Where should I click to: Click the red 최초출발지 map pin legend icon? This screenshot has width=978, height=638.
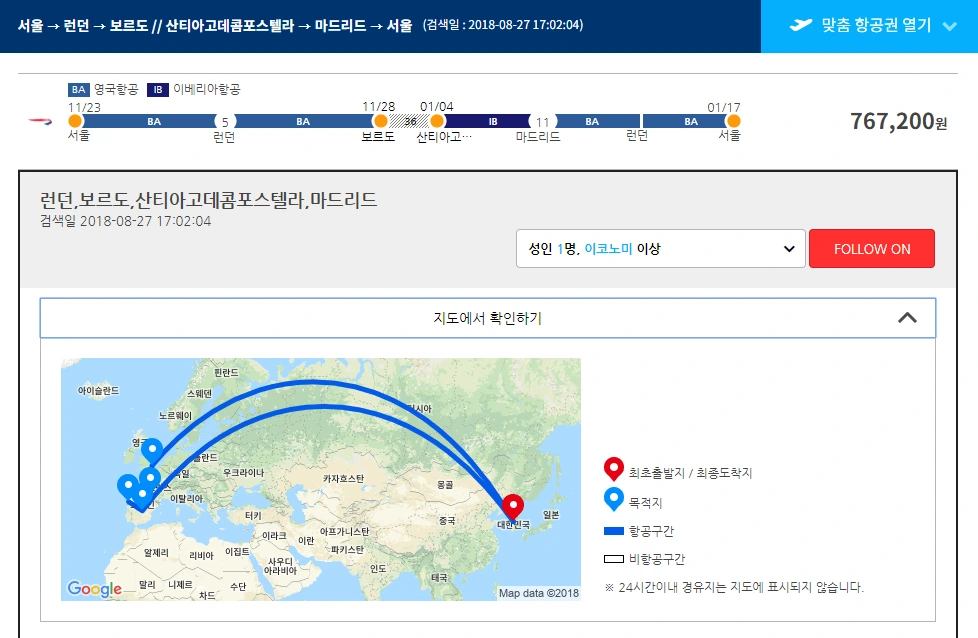point(613,469)
